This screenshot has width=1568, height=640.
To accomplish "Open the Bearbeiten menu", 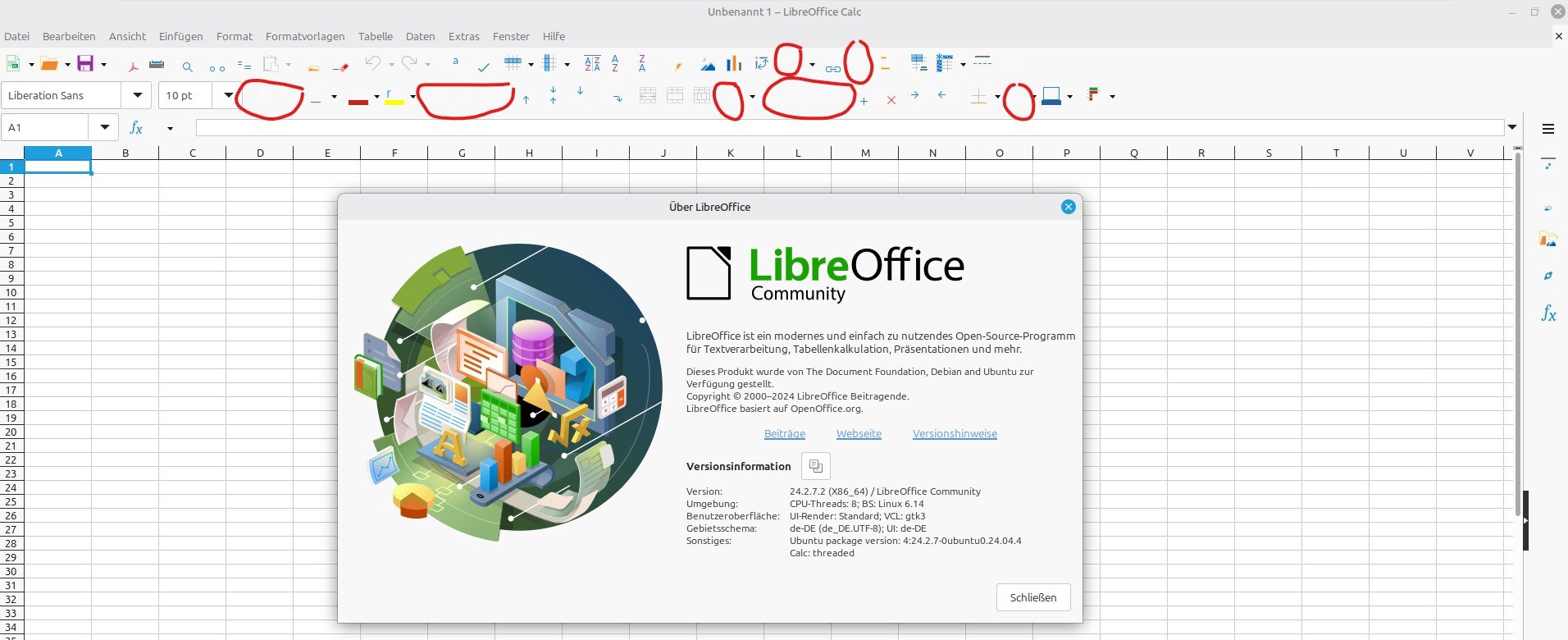I will pos(69,36).
